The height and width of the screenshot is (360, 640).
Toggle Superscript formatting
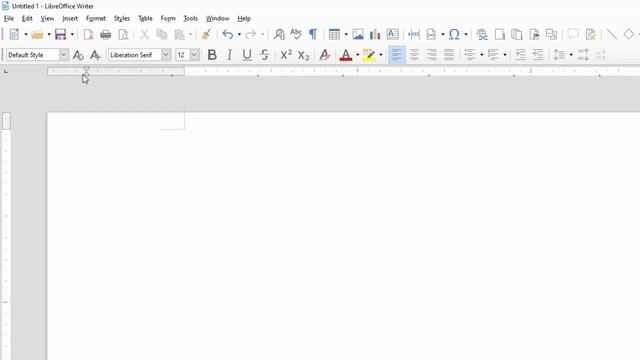click(286, 55)
